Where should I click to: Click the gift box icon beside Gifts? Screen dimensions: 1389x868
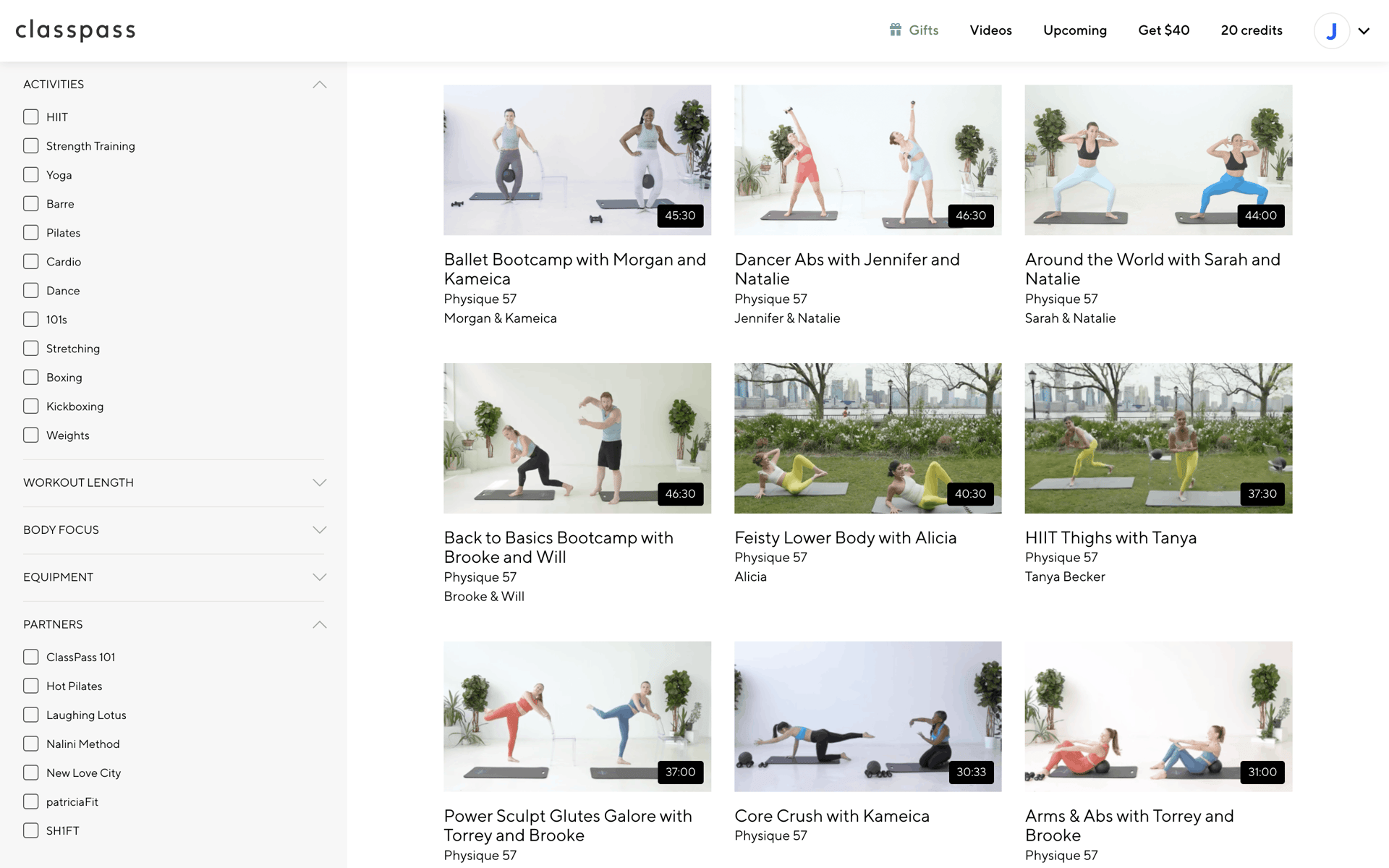tap(896, 30)
